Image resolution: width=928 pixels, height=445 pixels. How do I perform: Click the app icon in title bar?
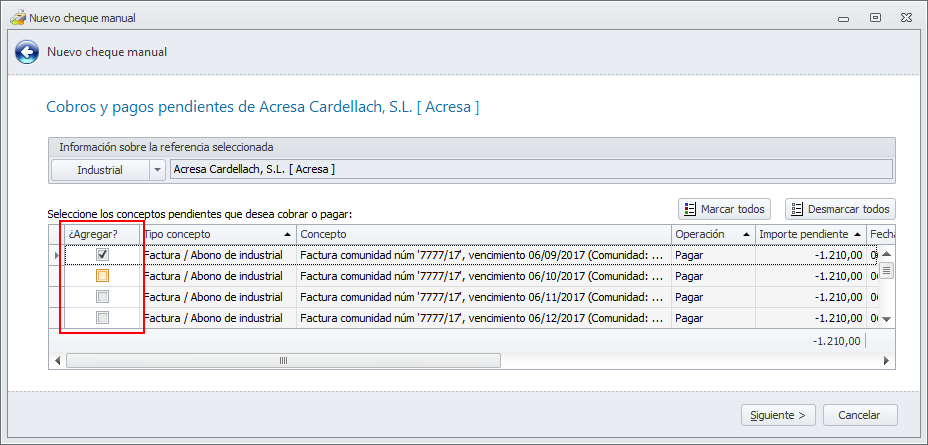(x=16, y=17)
